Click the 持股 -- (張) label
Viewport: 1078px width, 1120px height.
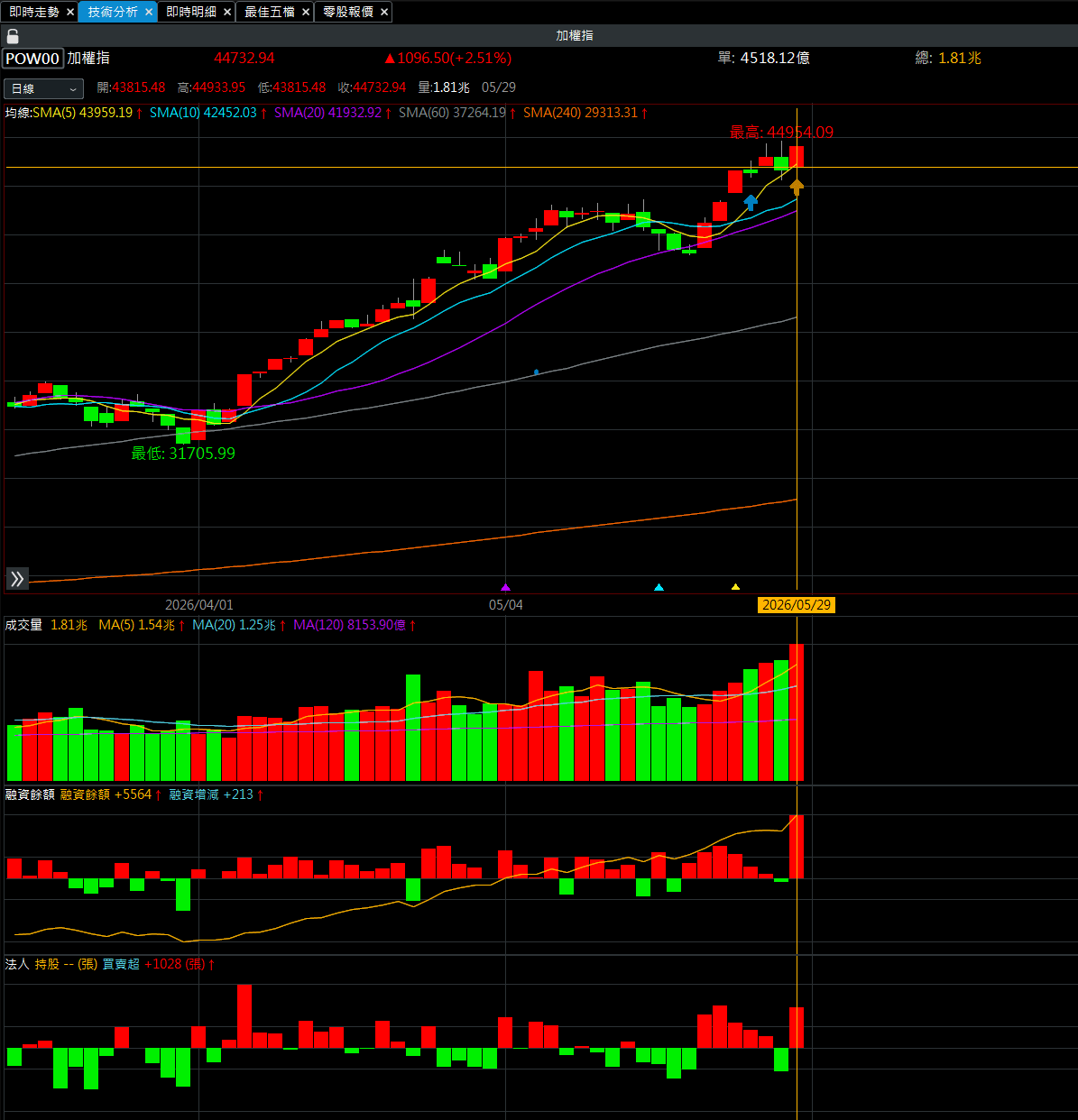tap(67, 964)
